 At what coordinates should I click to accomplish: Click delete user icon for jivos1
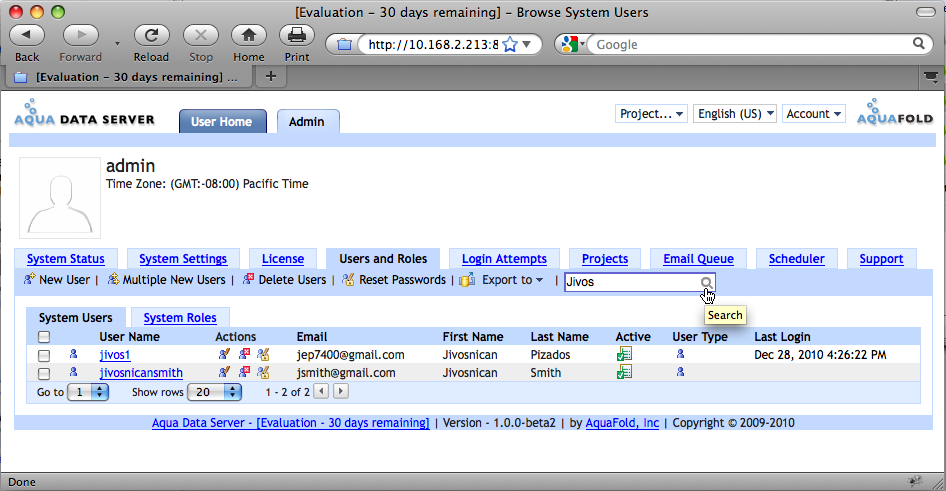[244, 355]
